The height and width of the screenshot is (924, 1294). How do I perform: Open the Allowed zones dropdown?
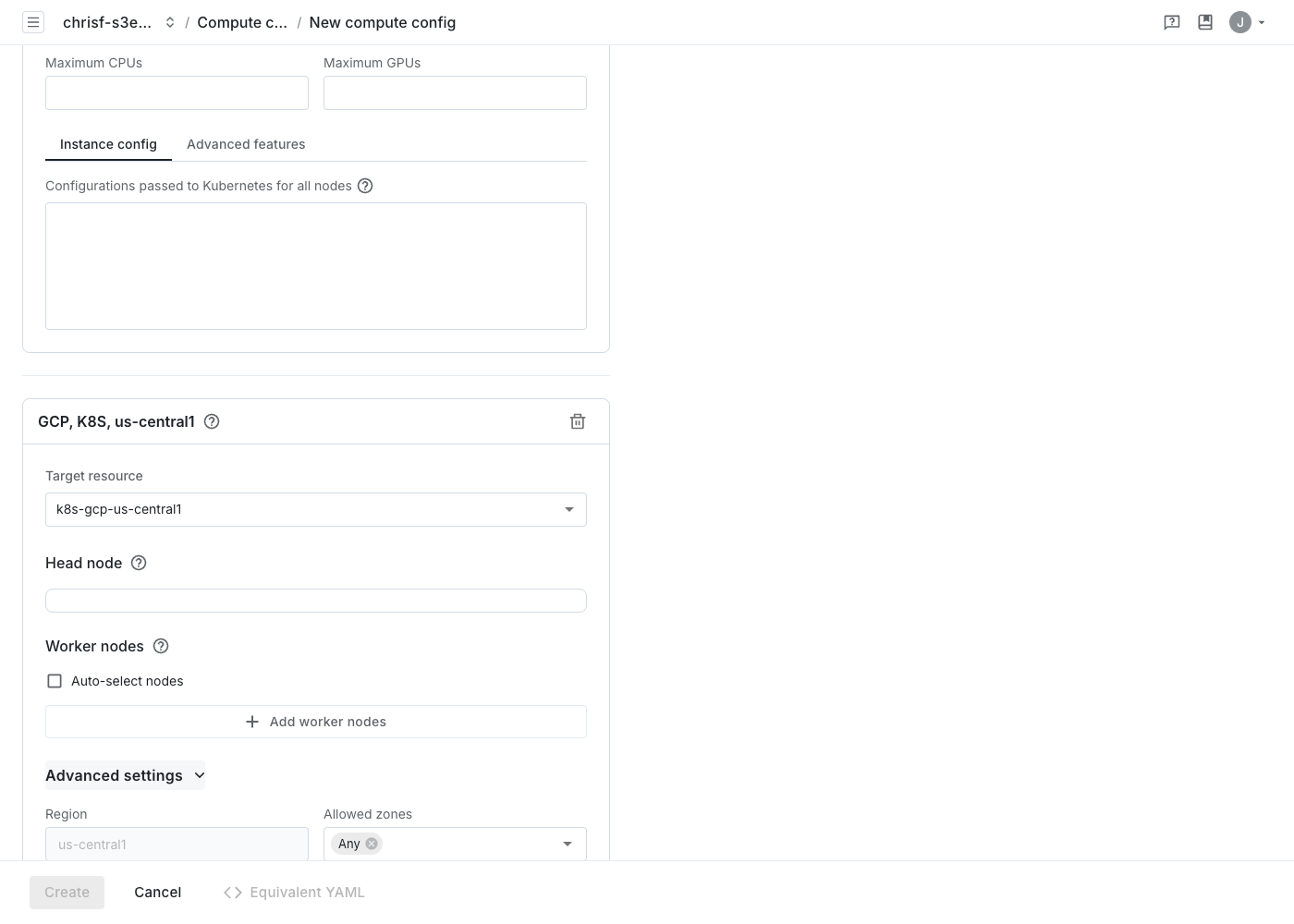click(455, 844)
